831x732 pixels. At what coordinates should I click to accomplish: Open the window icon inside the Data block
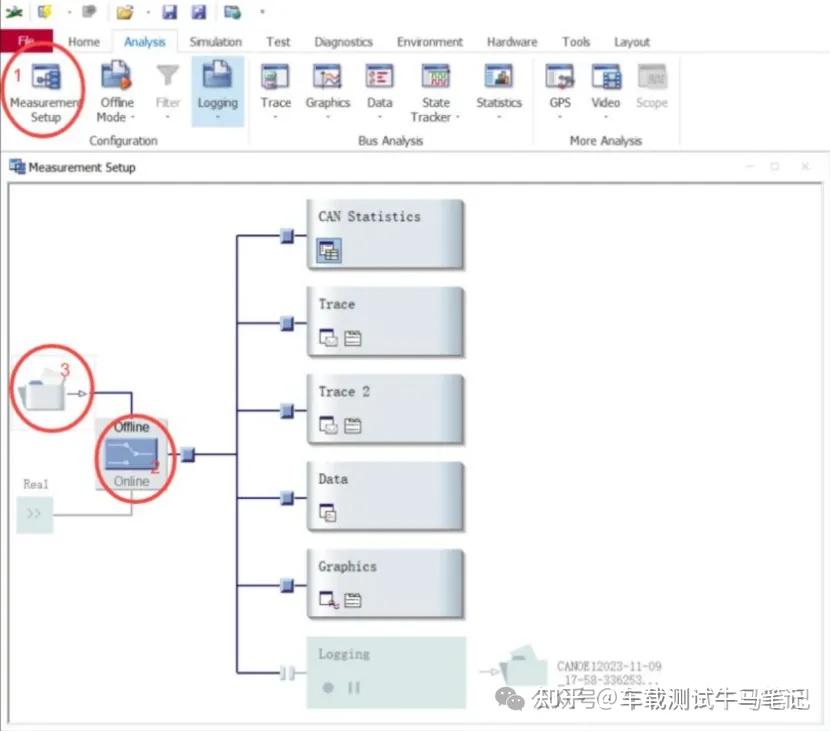tap(328, 513)
